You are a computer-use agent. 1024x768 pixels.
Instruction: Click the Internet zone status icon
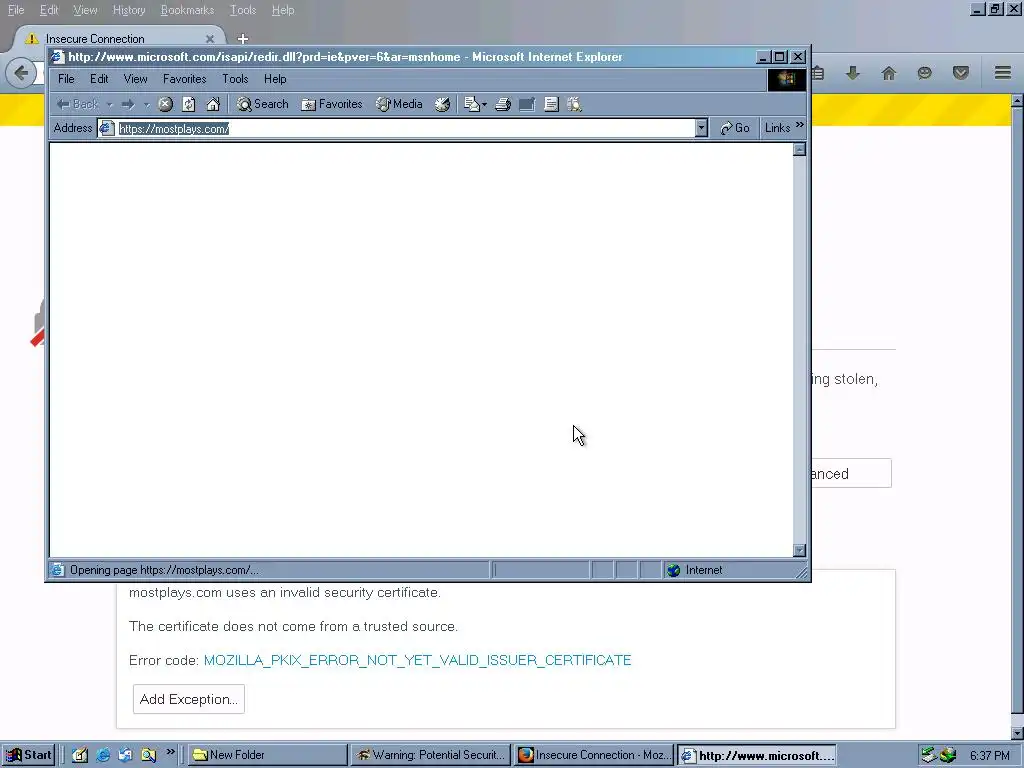pos(674,570)
